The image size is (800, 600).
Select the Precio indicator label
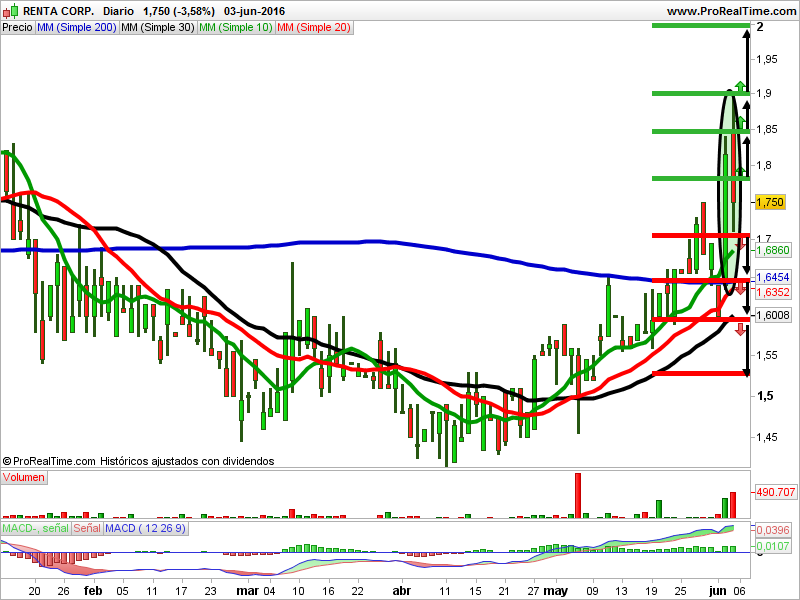point(17,28)
